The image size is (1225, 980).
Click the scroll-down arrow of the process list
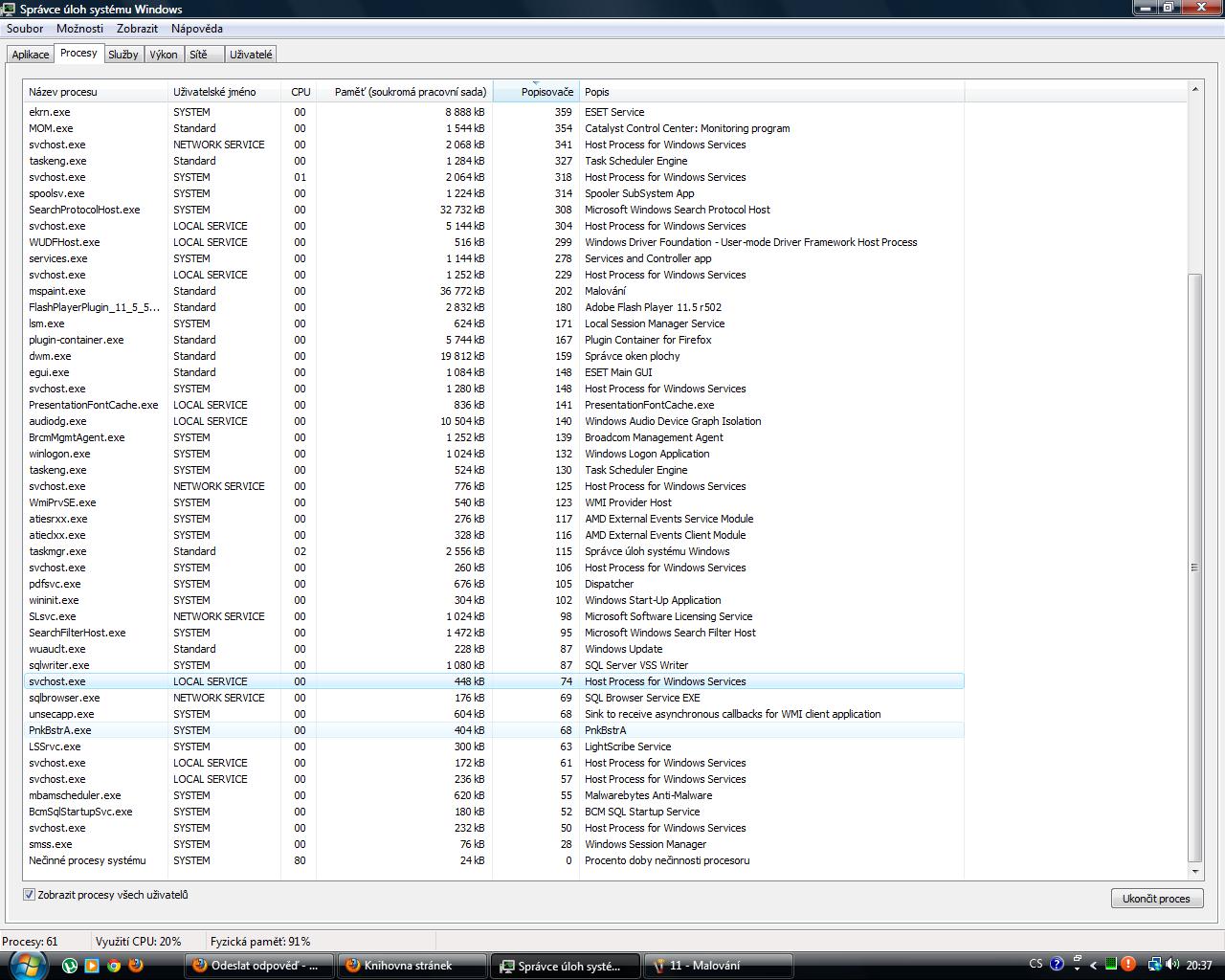(1194, 872)
